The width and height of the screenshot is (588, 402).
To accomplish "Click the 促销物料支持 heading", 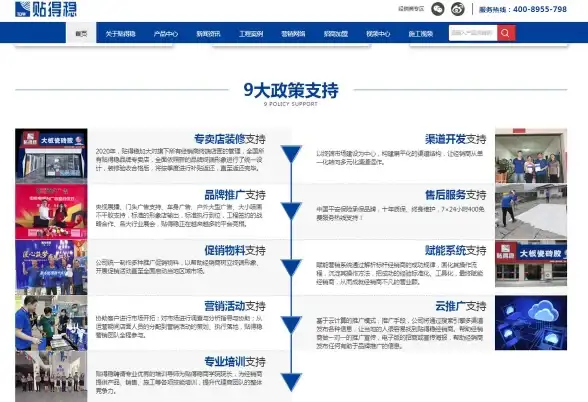I will 235,250.
